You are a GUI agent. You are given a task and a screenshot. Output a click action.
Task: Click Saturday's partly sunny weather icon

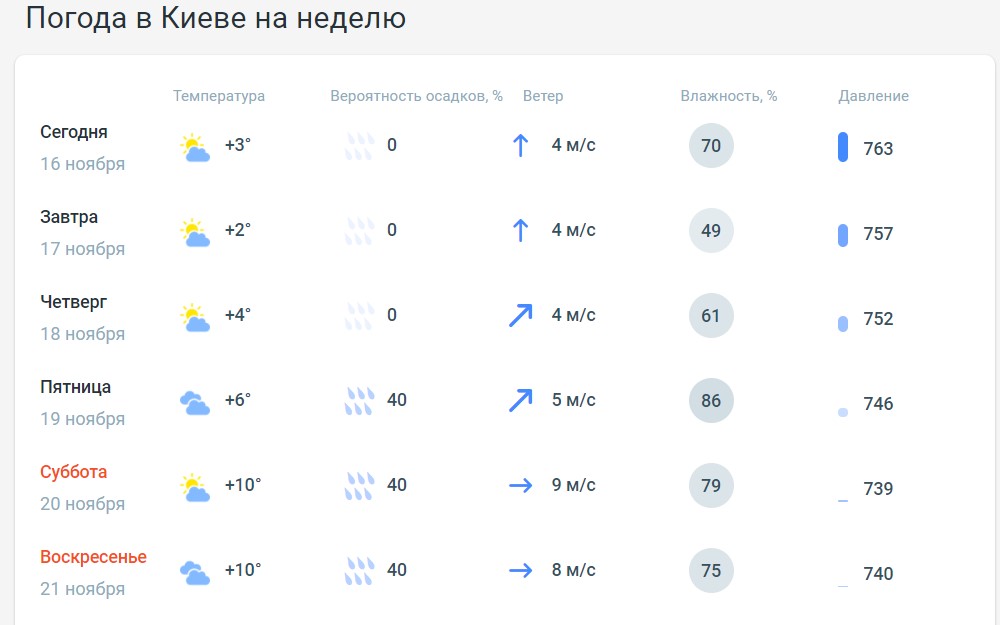[195, 488]
